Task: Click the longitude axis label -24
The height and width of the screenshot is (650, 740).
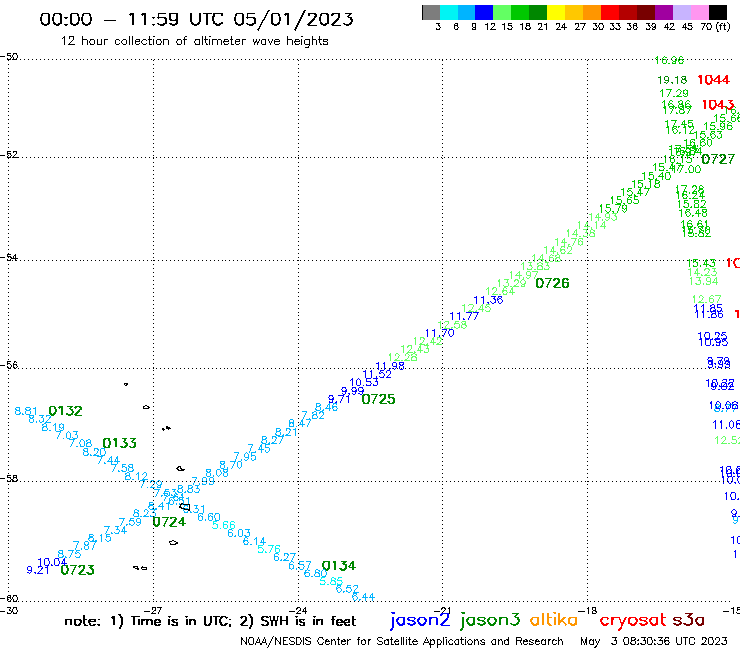Action: [298, 610]
